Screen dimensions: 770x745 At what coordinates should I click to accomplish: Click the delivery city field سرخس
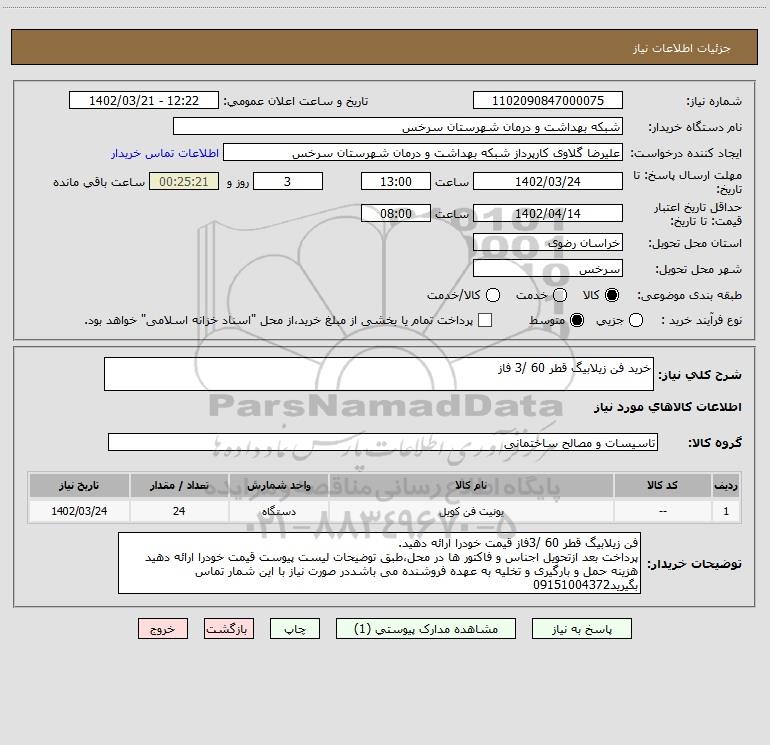pos(548,269)
